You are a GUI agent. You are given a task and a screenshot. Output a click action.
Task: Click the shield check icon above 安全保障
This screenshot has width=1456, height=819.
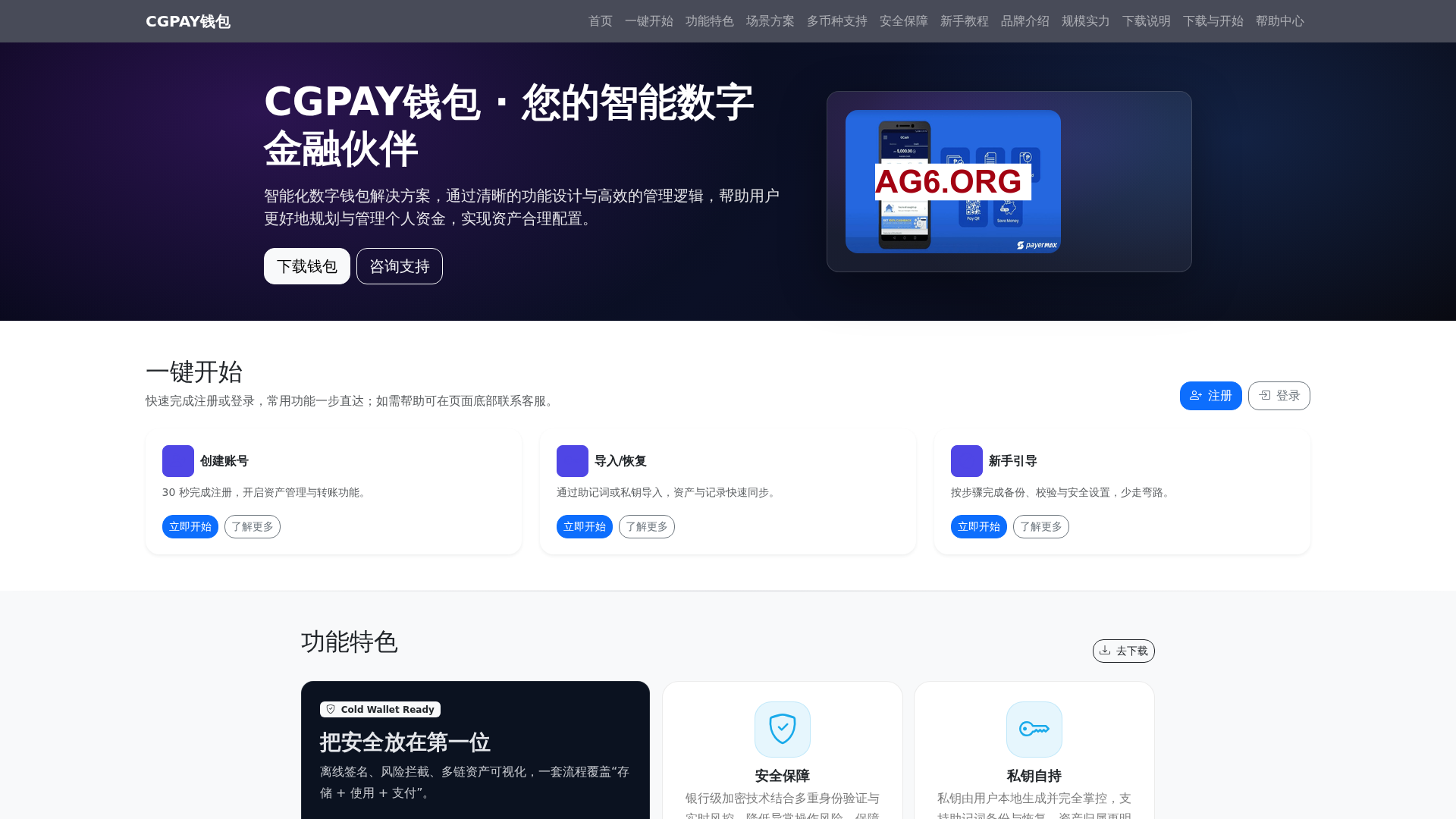coord(783,730)
